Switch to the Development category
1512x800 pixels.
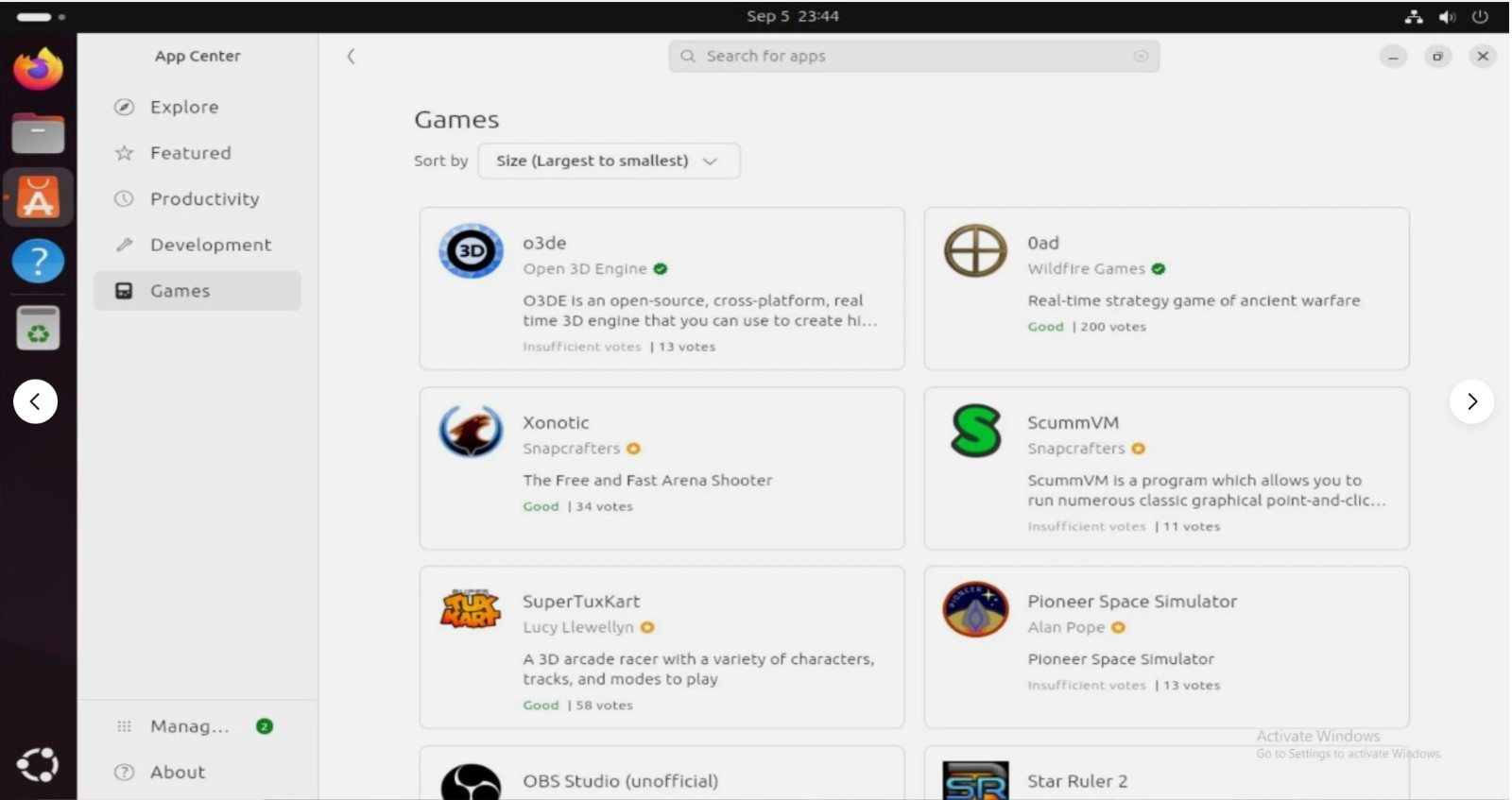pyautogui.click(x=198, y=245)
